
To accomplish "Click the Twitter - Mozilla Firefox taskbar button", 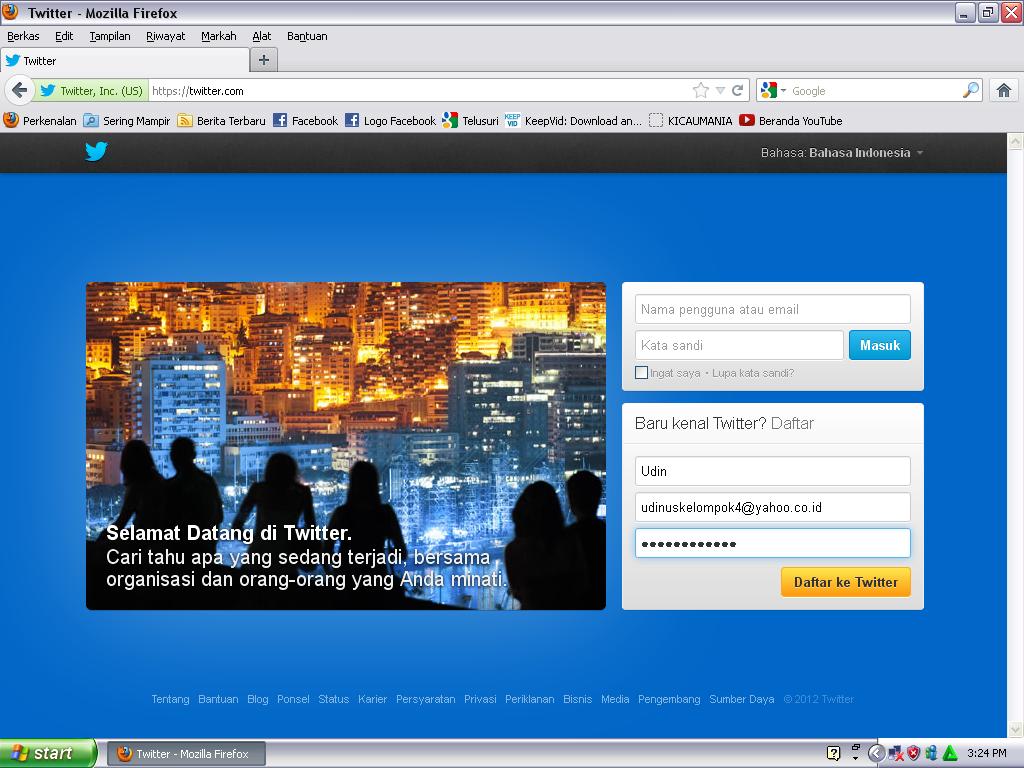I will (x=186, y=754).
